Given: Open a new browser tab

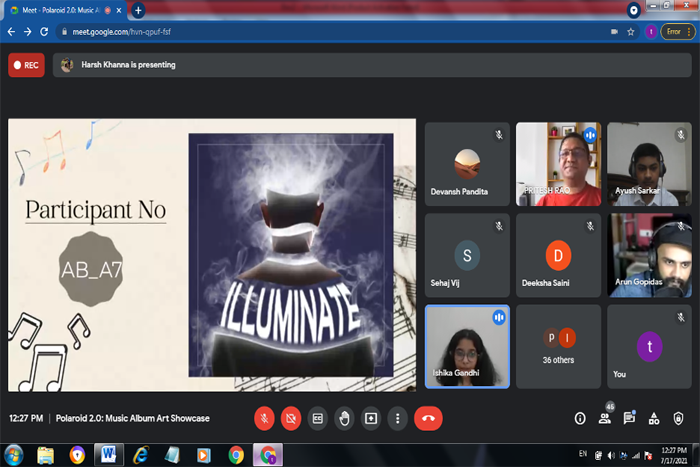Looking at the screenshot, I should pyautogui.click(x=138, y=10).
